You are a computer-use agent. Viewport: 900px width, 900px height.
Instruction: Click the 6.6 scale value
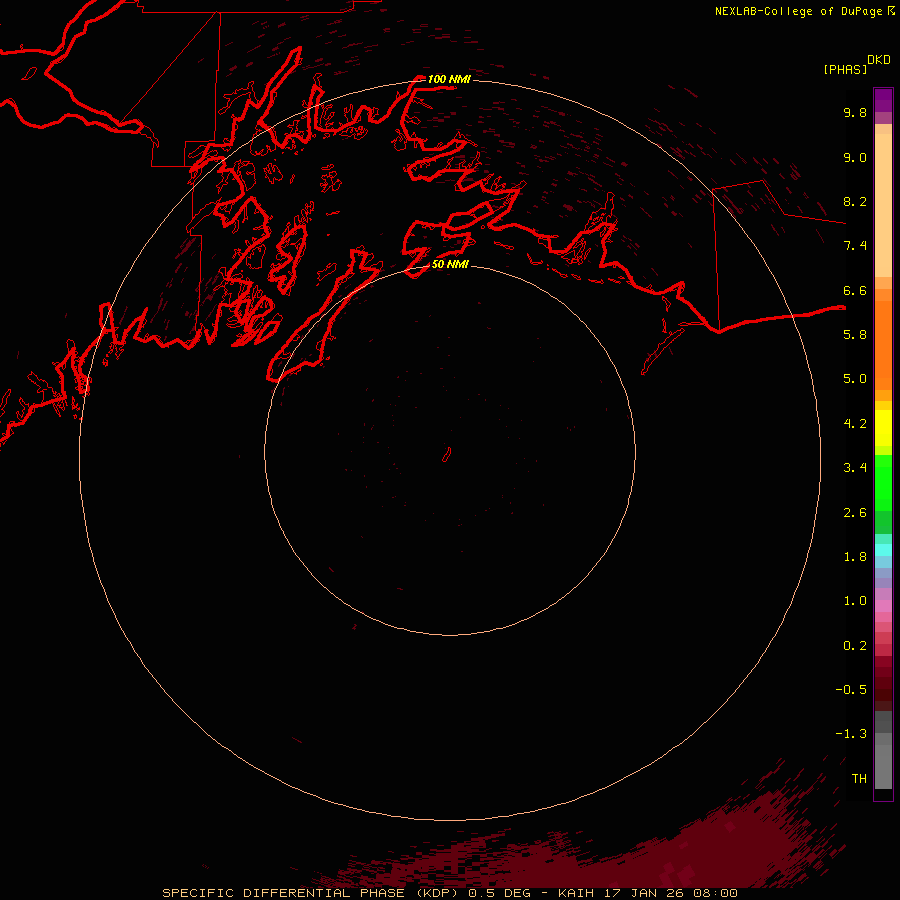coord(855,290)
